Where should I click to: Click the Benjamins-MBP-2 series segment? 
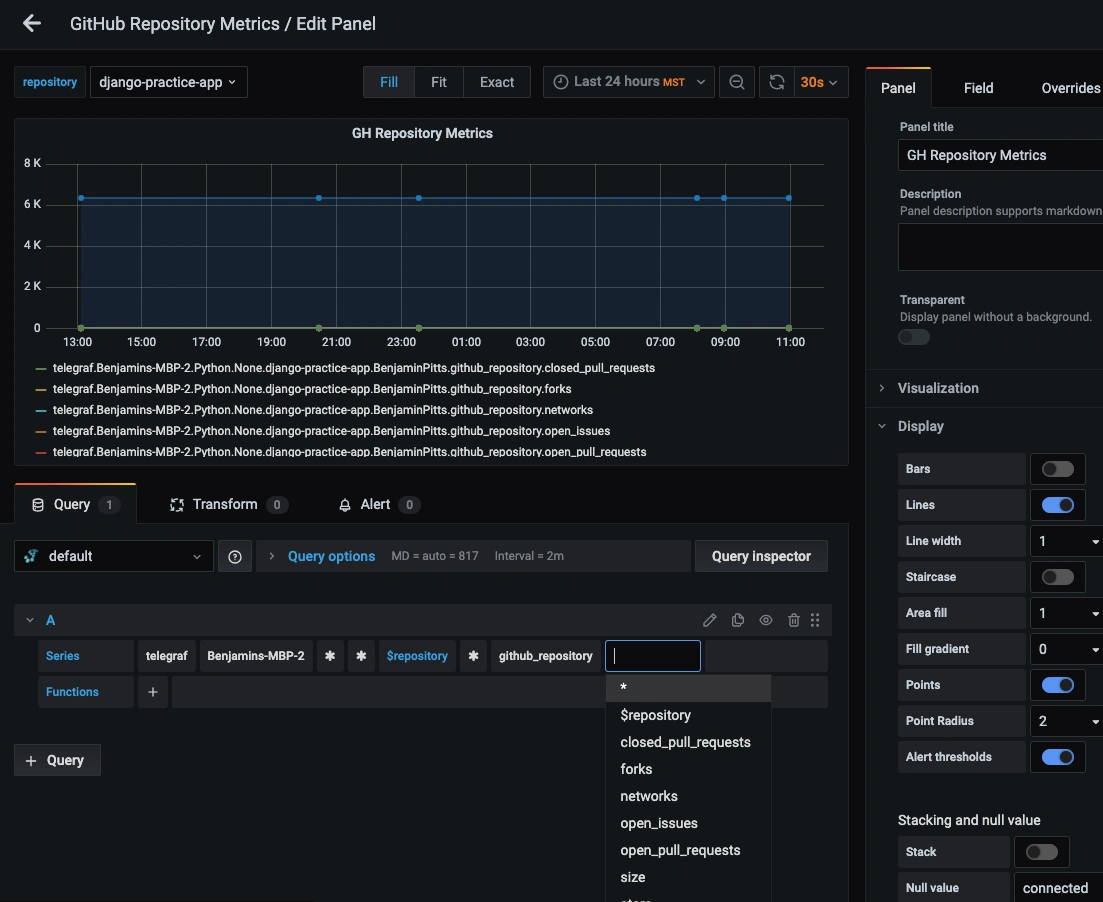(x=256, y=656)
